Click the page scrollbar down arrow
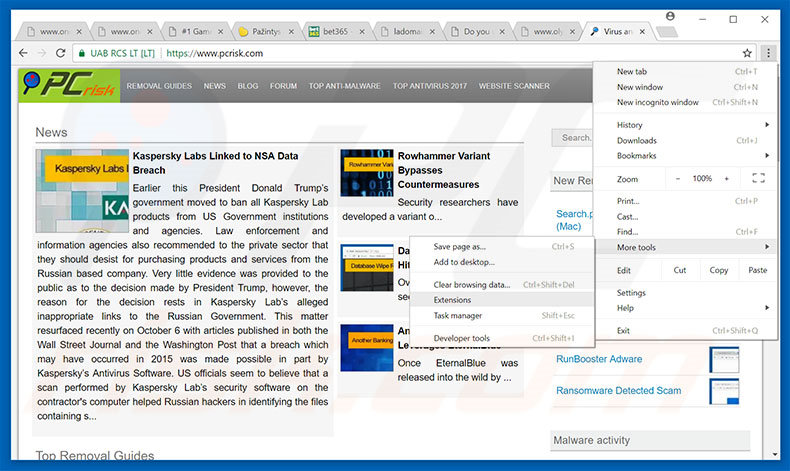 click(775, 454)
